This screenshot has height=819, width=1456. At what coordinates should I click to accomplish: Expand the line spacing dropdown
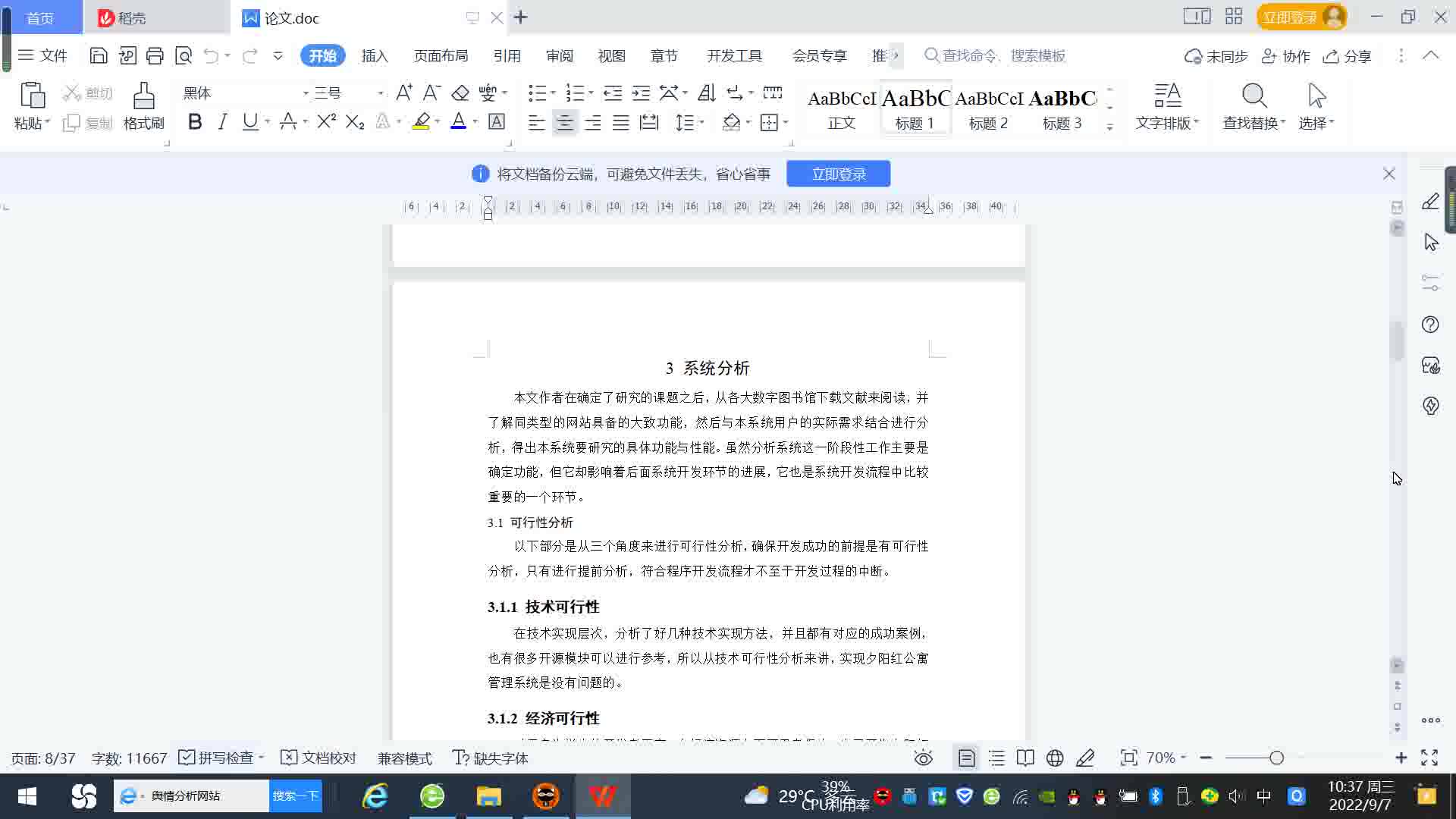pos(701,122)
